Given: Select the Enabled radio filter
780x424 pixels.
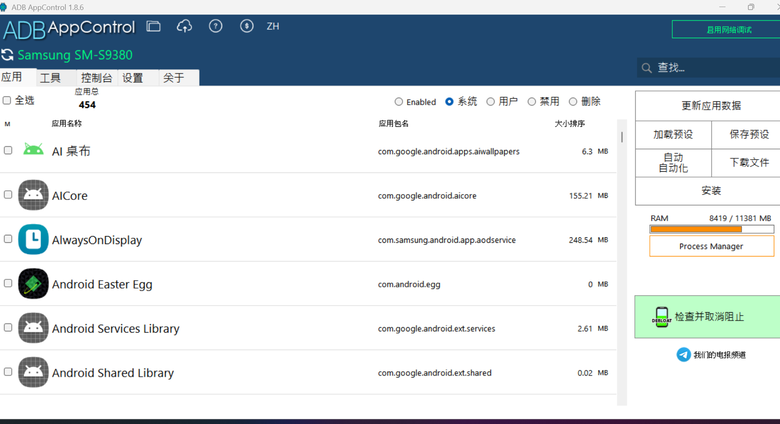Looking at the screenshot, I should (x=398, y=102).
